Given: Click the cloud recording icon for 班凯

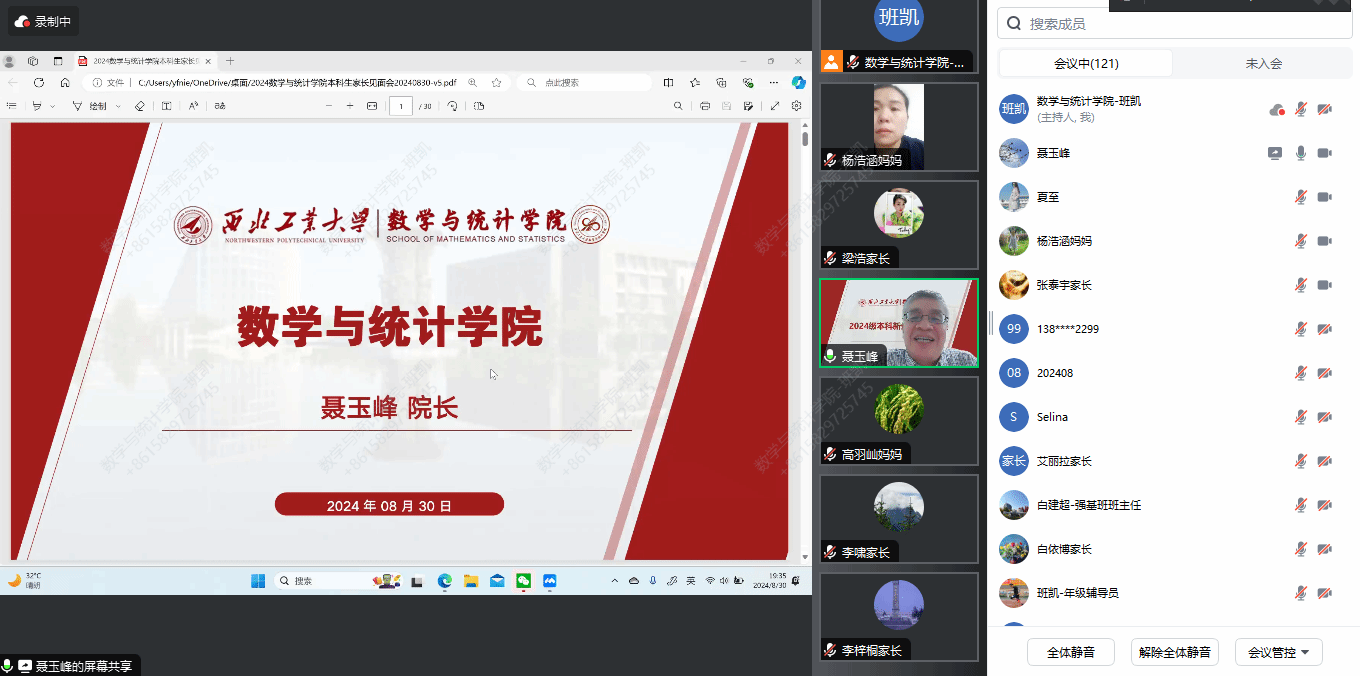Looking at the screenshot, I should [x=1276, y=109].
